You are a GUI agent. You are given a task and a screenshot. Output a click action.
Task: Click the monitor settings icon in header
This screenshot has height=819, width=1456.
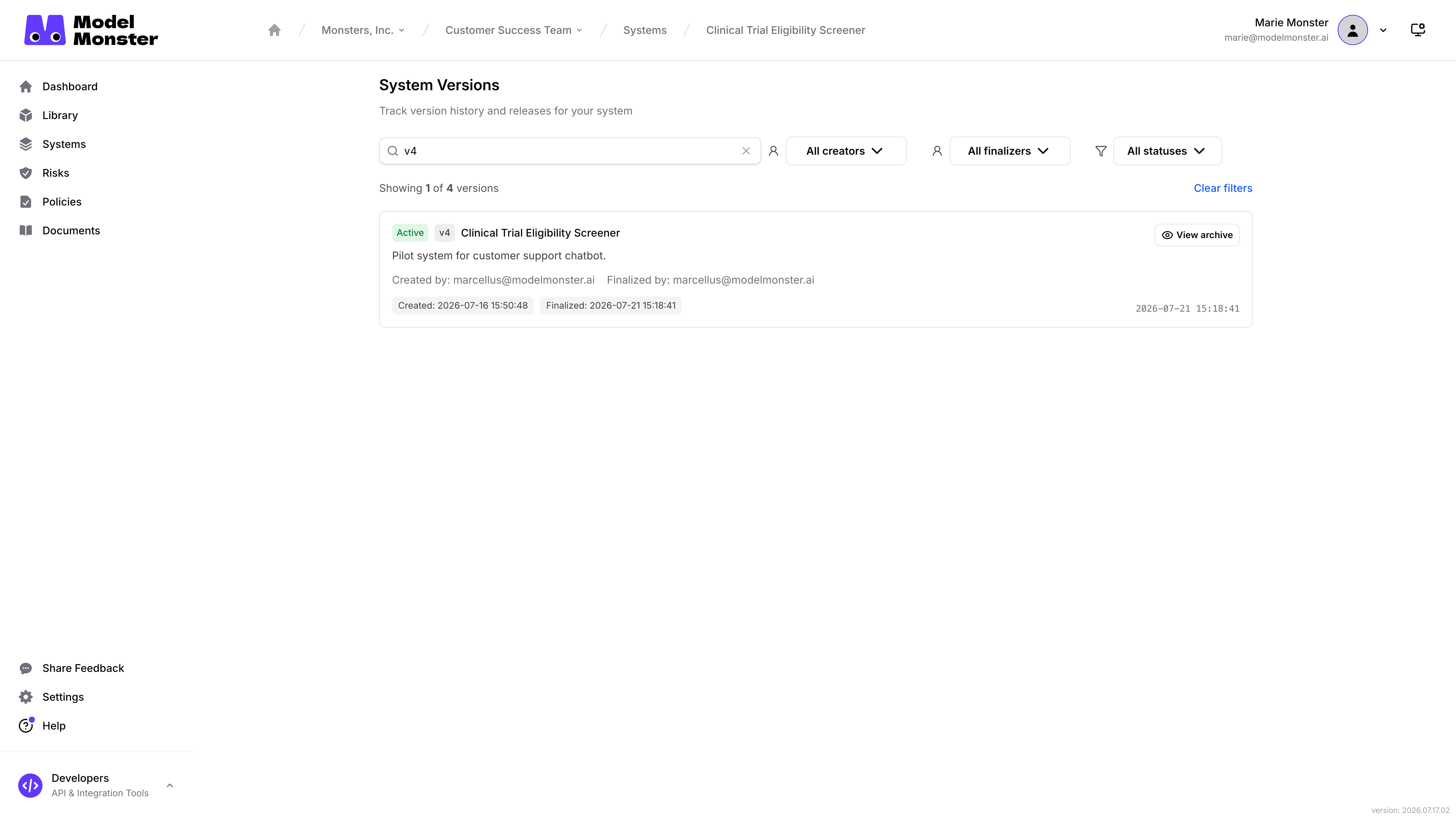(x=1418, y=30)
